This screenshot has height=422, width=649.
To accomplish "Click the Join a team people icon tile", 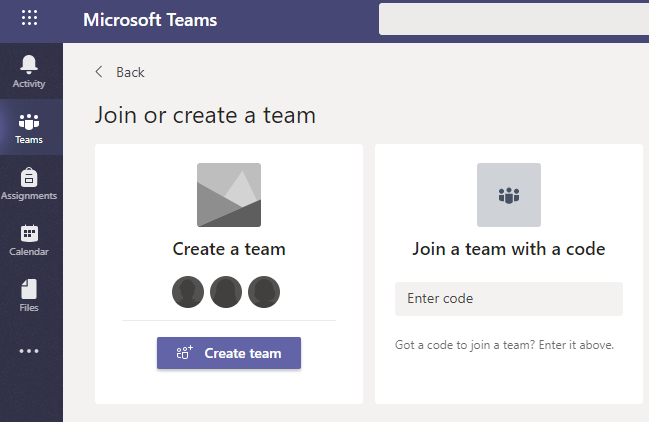I will (x=509, y=195).
